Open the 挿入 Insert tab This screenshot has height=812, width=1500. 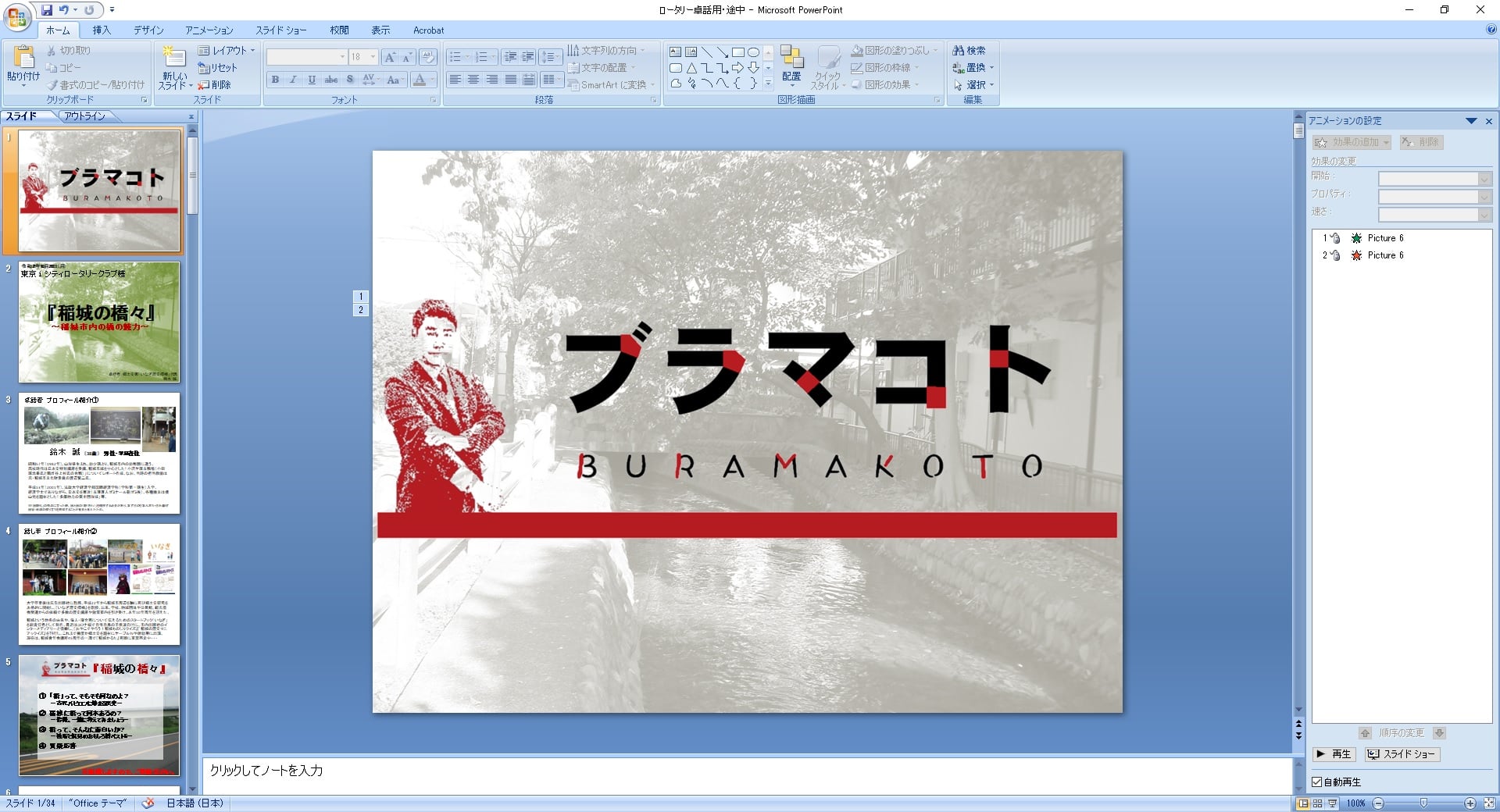click(102, 30)
